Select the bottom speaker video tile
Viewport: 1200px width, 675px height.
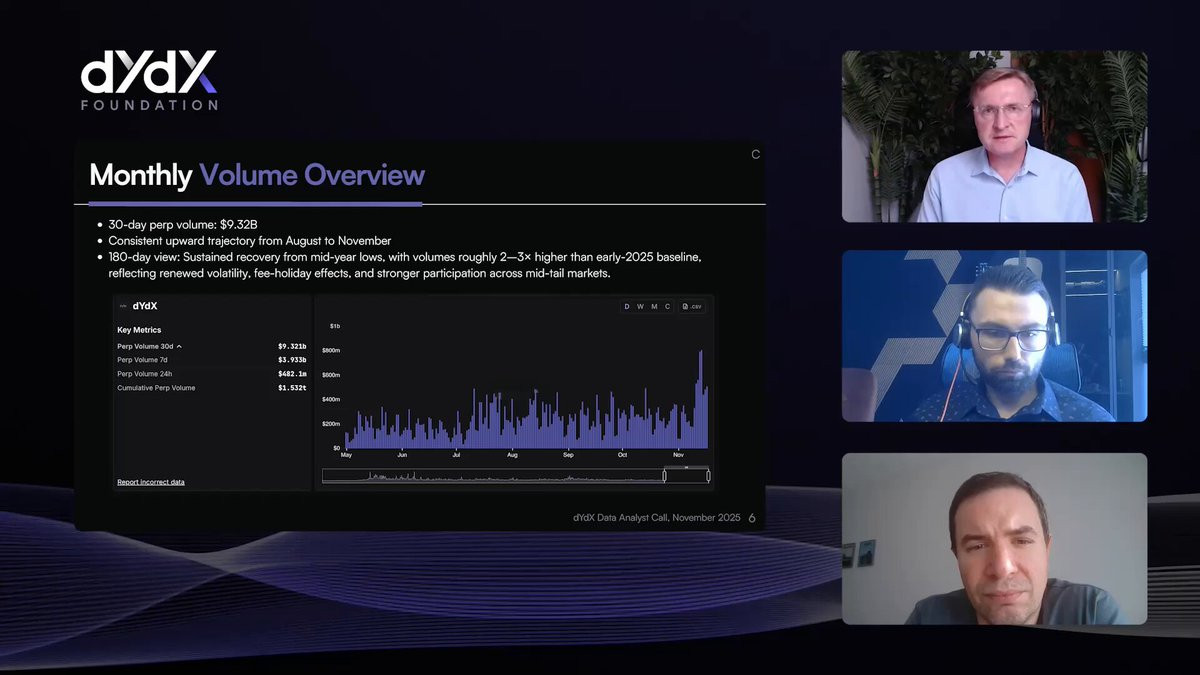pyautogui.click(x=994, y=539)
